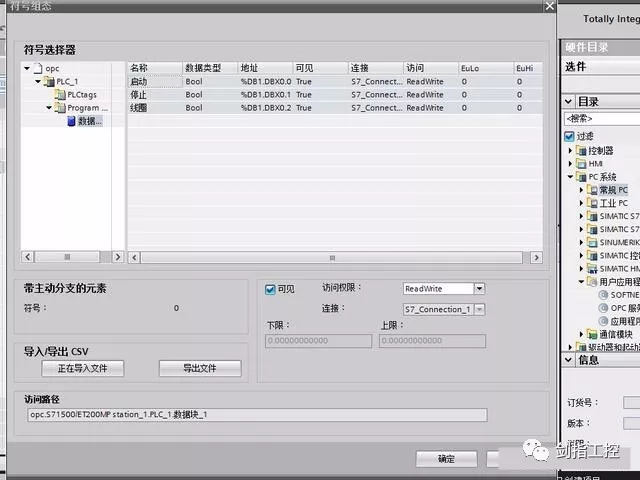Open the S7_Connection_1 connection dropdown
Screen dimensions: 640x480
tap(479, 310)
